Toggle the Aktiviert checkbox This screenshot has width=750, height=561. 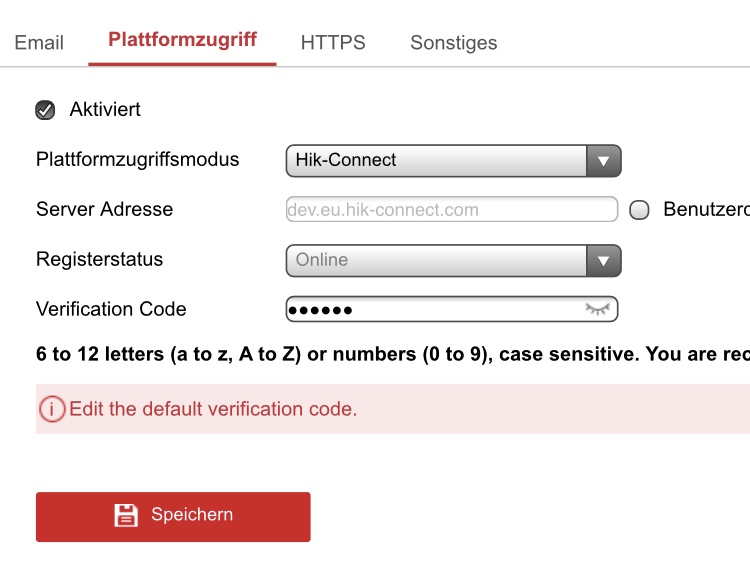(x=45, y=110)
